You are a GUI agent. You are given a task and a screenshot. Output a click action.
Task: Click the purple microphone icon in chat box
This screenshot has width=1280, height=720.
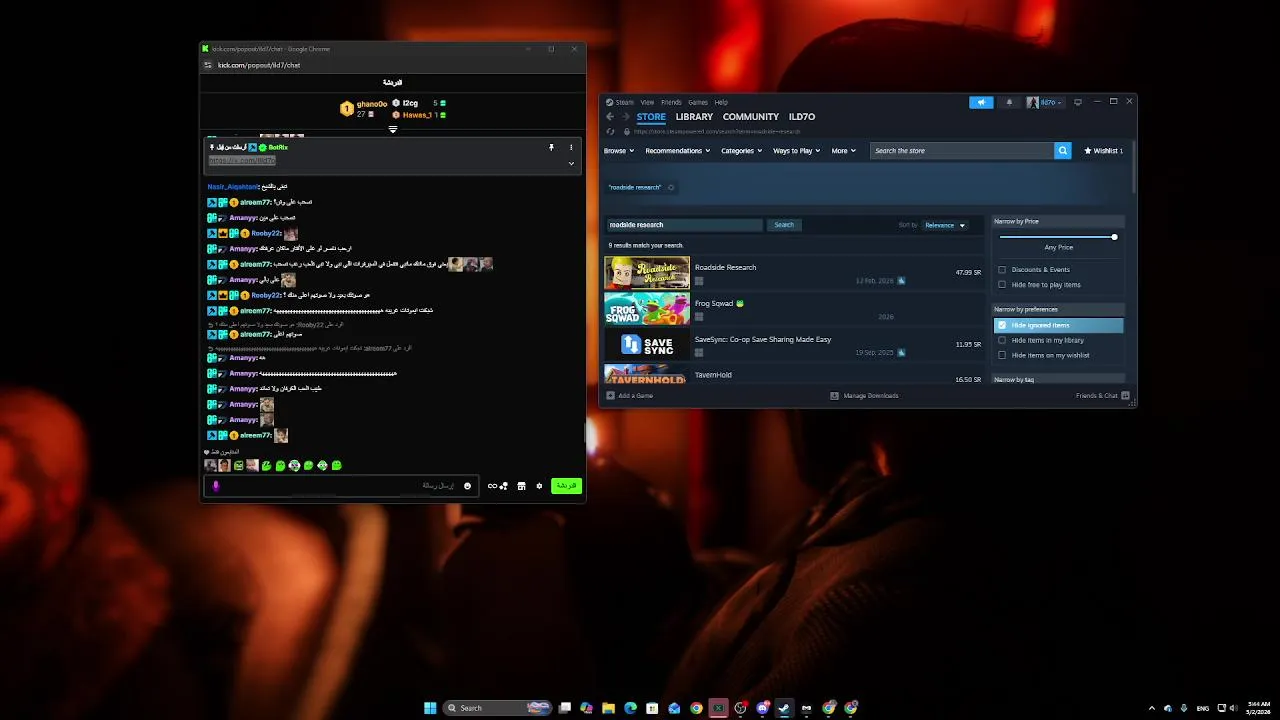point(216,486)
